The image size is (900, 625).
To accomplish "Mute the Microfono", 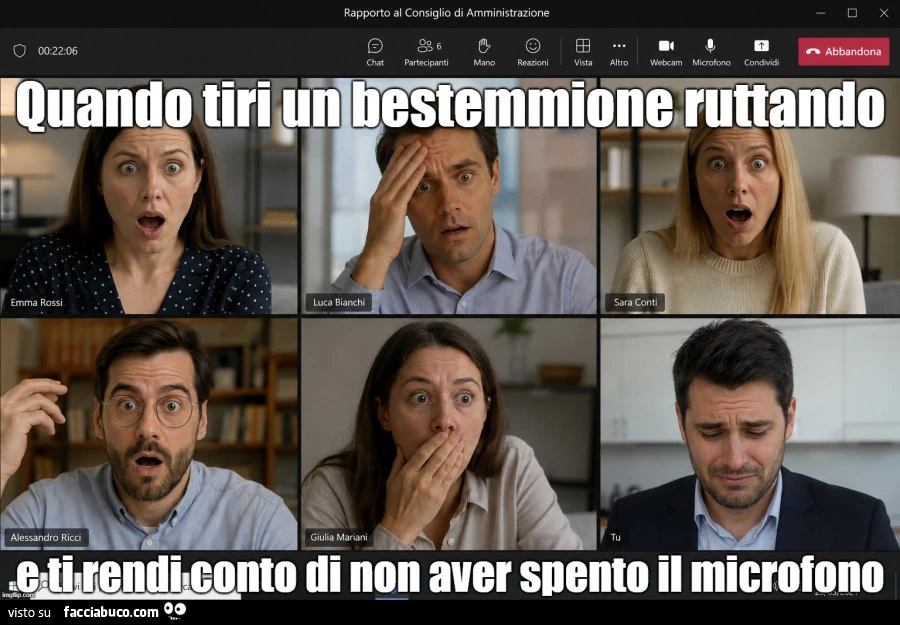I will [x=711, y=52].
